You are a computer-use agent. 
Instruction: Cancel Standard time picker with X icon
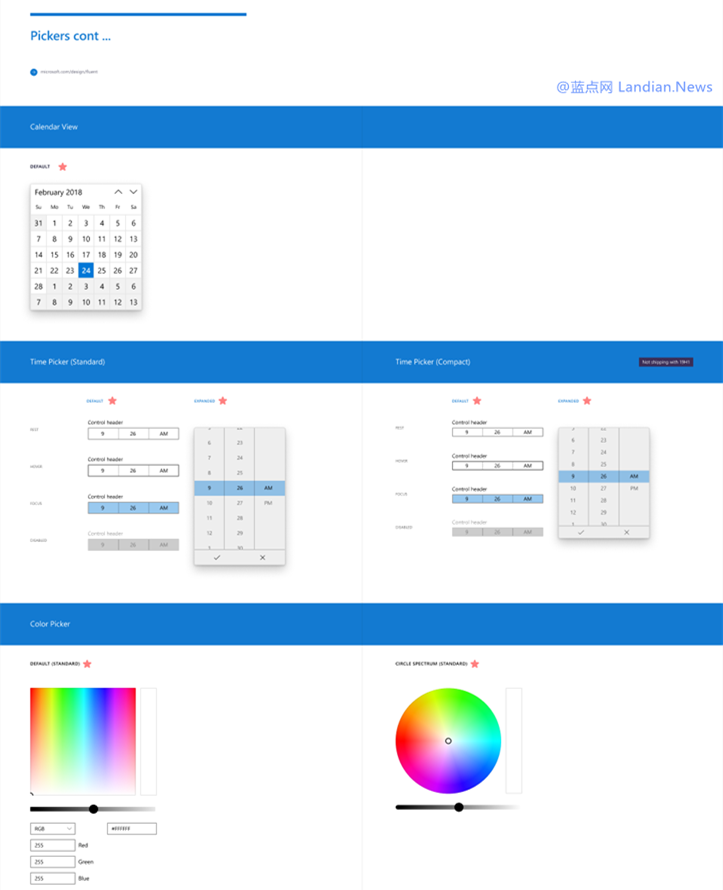pos(262,557)
